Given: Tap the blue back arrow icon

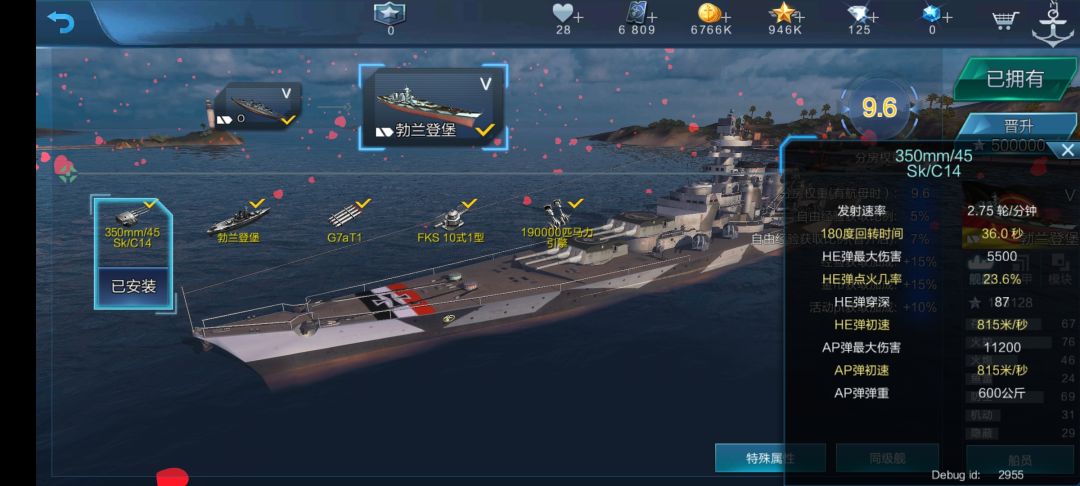Looking at the screenshot, I should point(61,22).
